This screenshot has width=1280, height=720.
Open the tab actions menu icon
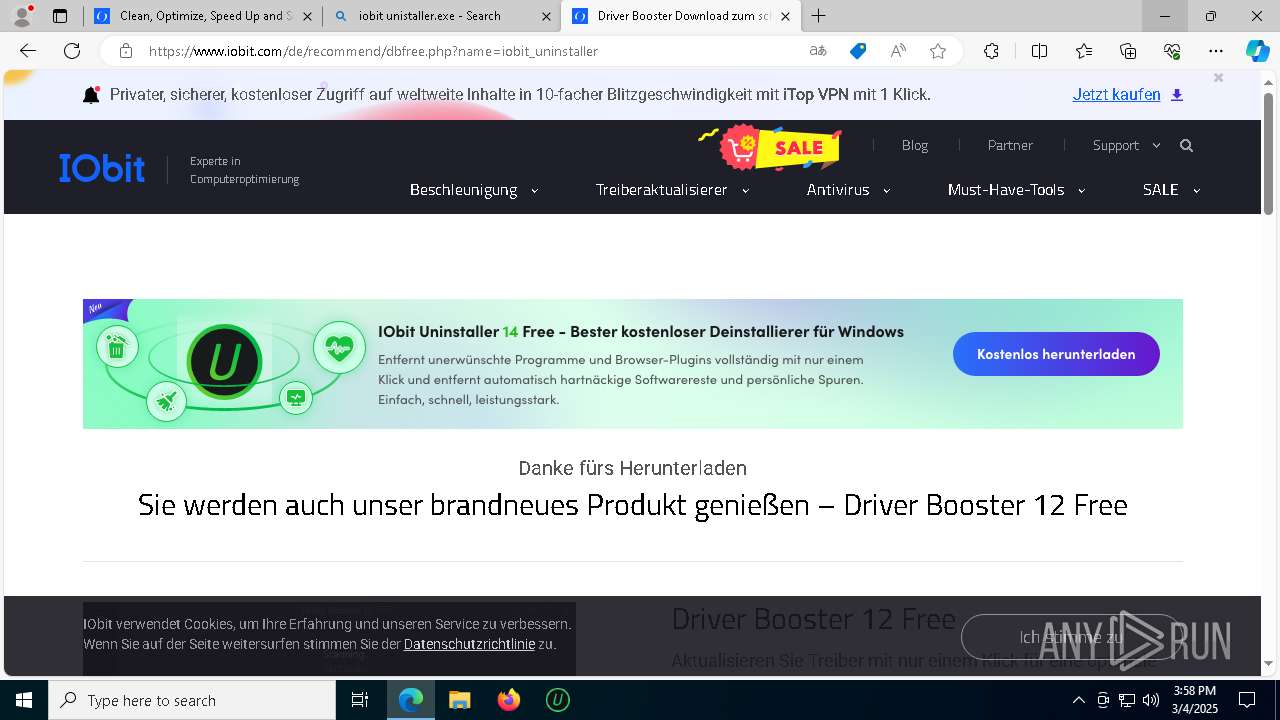pos(60,16)
